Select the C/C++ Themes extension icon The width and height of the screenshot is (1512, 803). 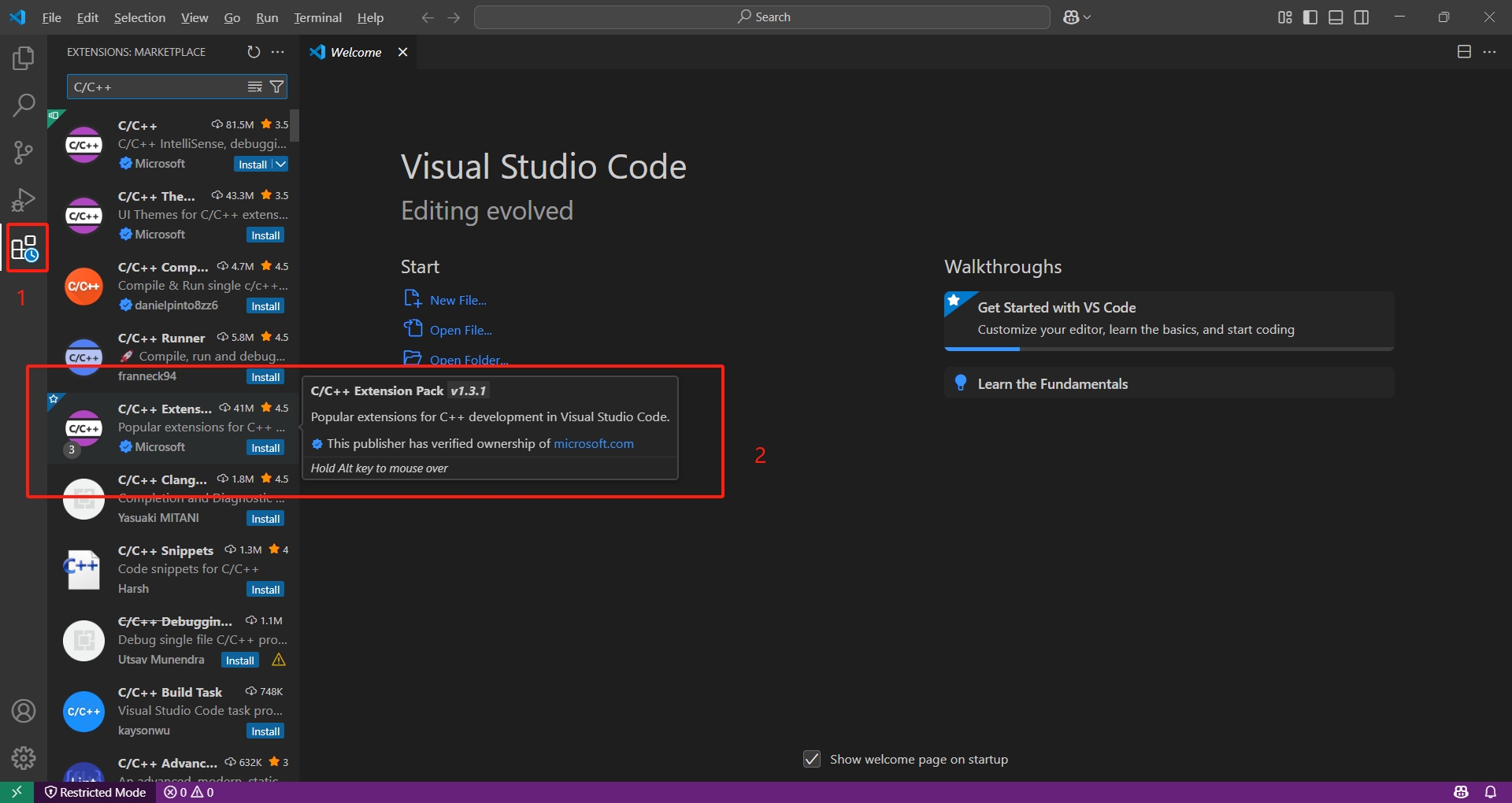(83, 216)
